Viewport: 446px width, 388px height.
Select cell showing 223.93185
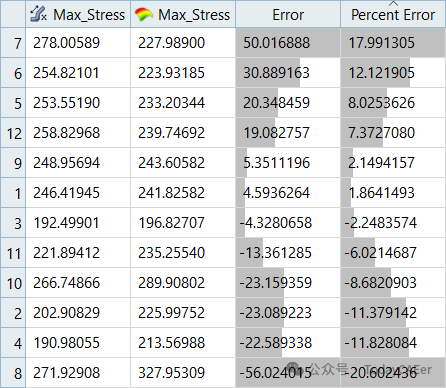pyautogui.click(x=183, y=73)
